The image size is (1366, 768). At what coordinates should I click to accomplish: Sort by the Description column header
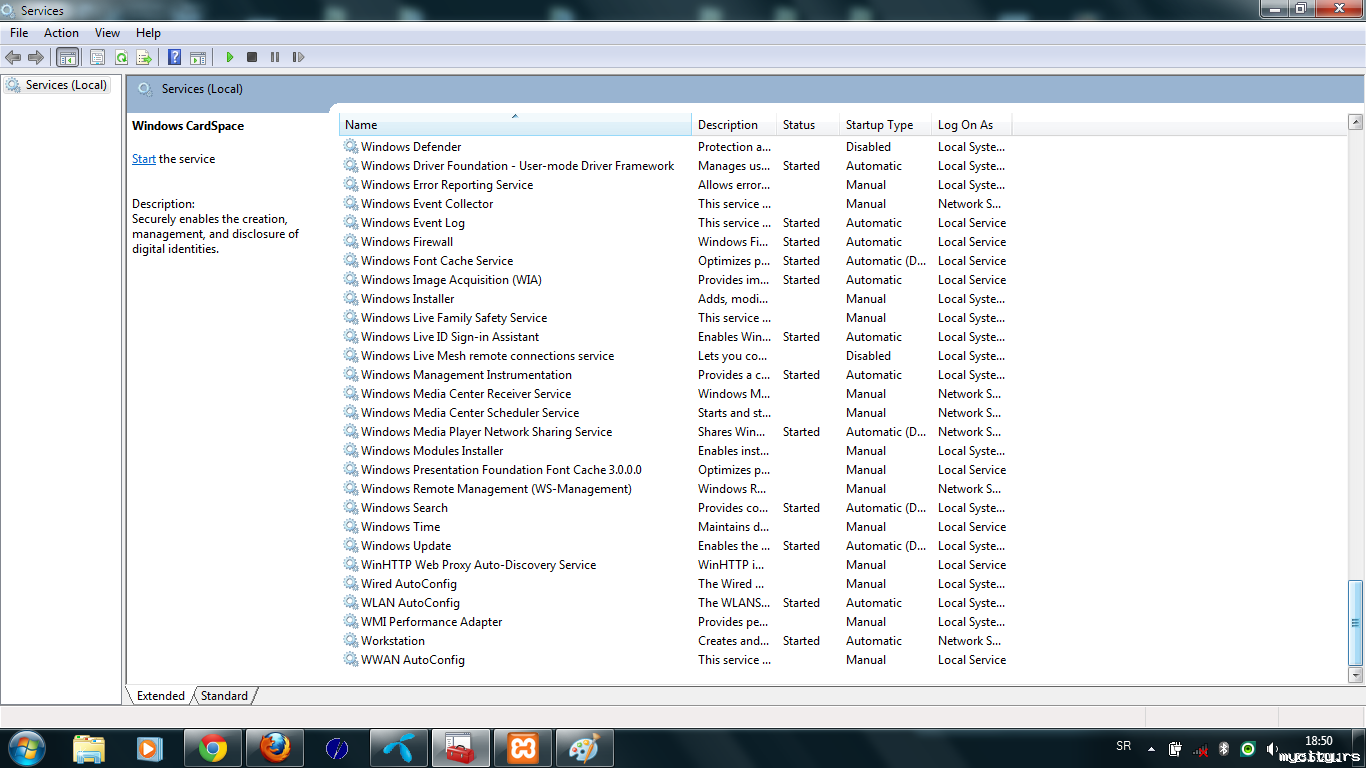(x=734, y=125)
